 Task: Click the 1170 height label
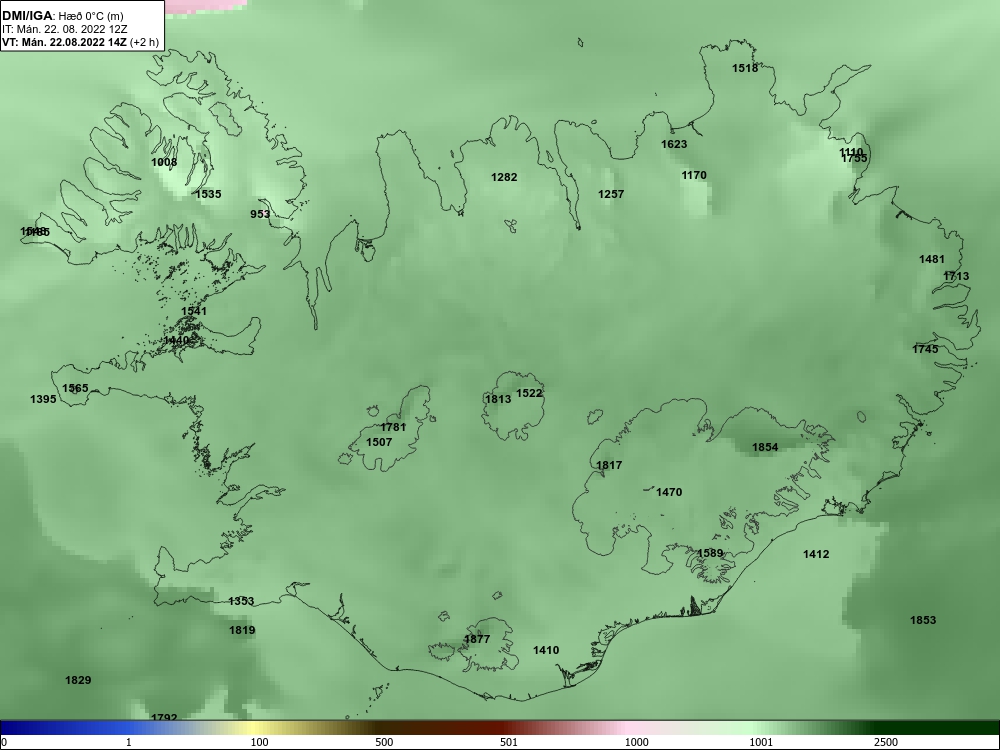pos(694,175)
